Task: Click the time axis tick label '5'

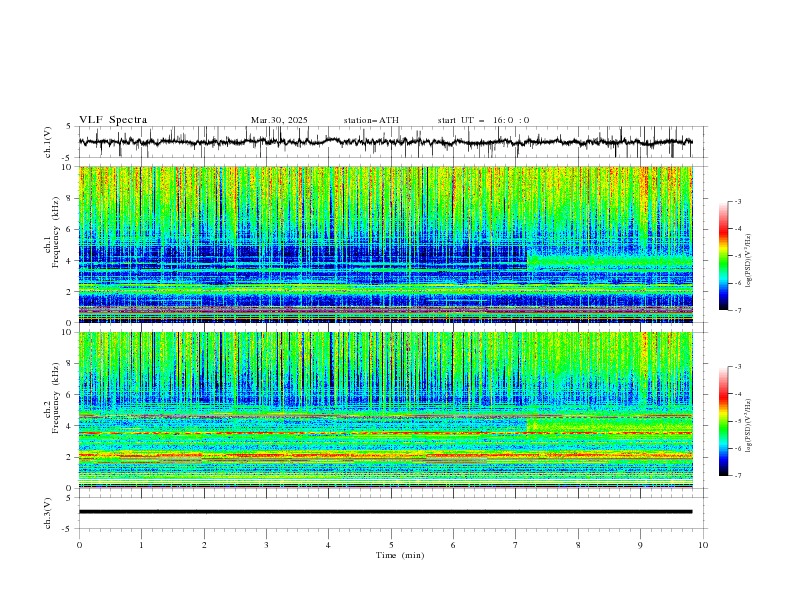Action: 391,545
